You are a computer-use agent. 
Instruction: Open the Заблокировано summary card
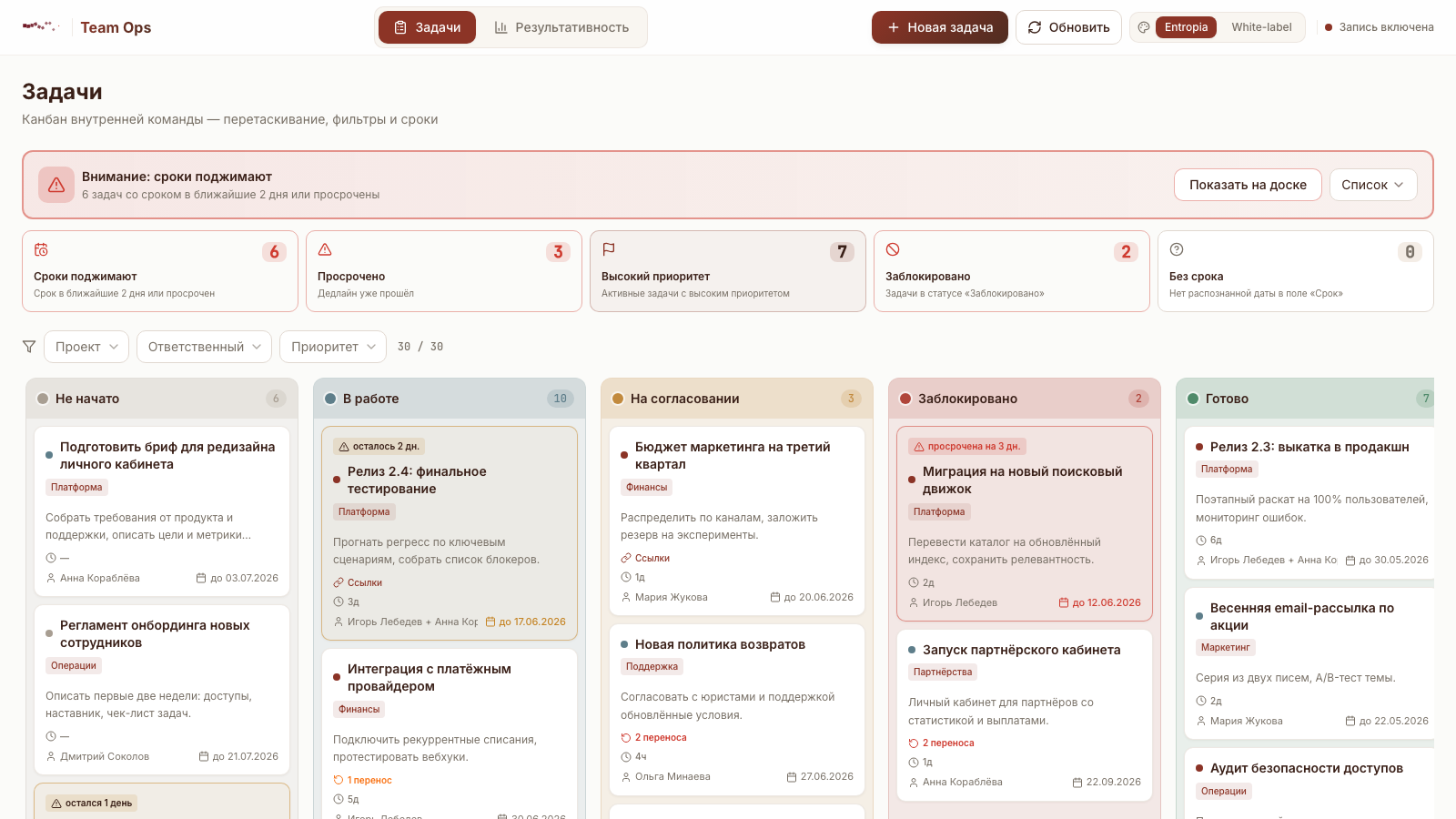(1012, 271)
